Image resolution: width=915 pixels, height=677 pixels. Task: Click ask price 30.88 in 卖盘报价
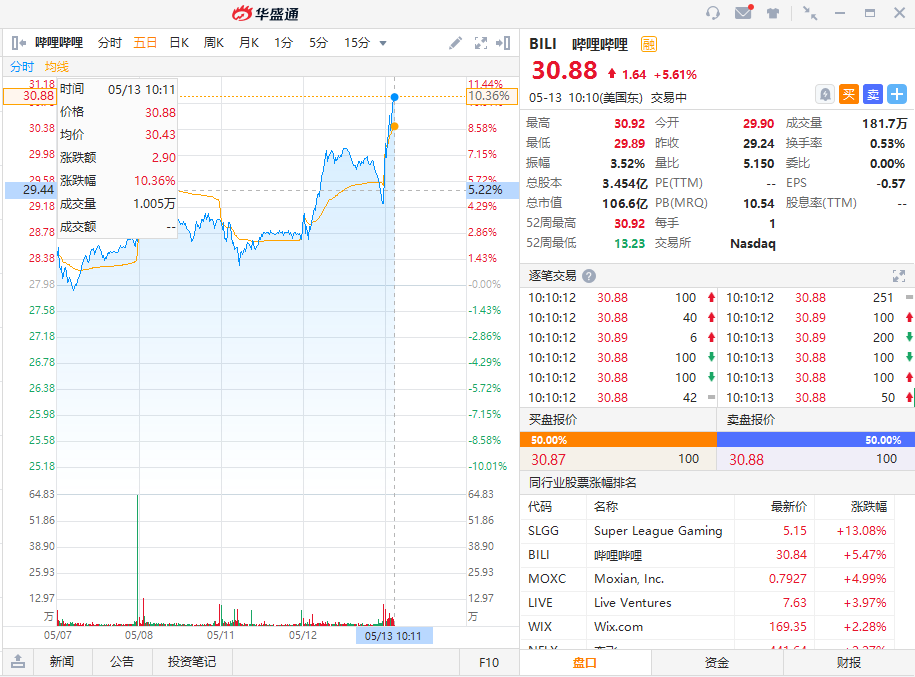[746, 459]
